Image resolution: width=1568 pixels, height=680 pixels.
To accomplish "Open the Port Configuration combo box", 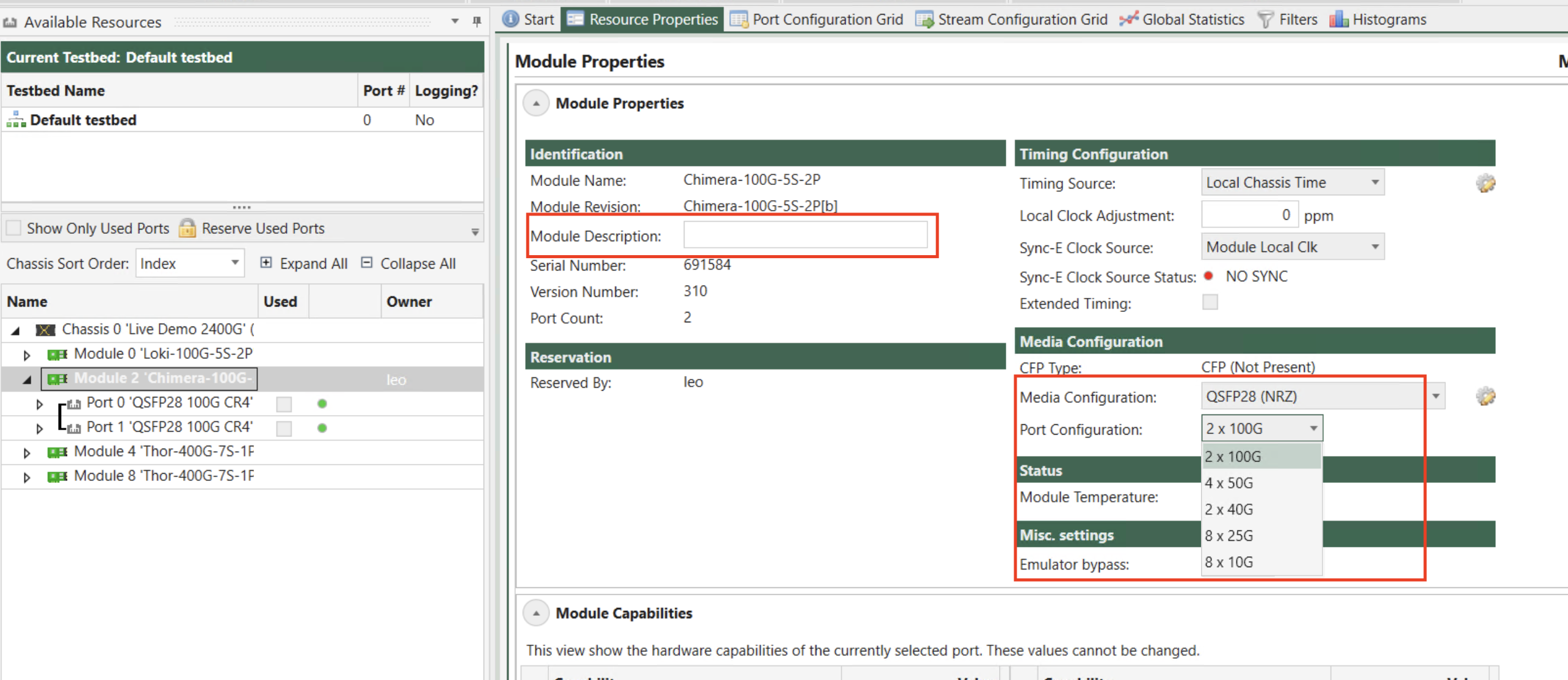I will 1262,429.
